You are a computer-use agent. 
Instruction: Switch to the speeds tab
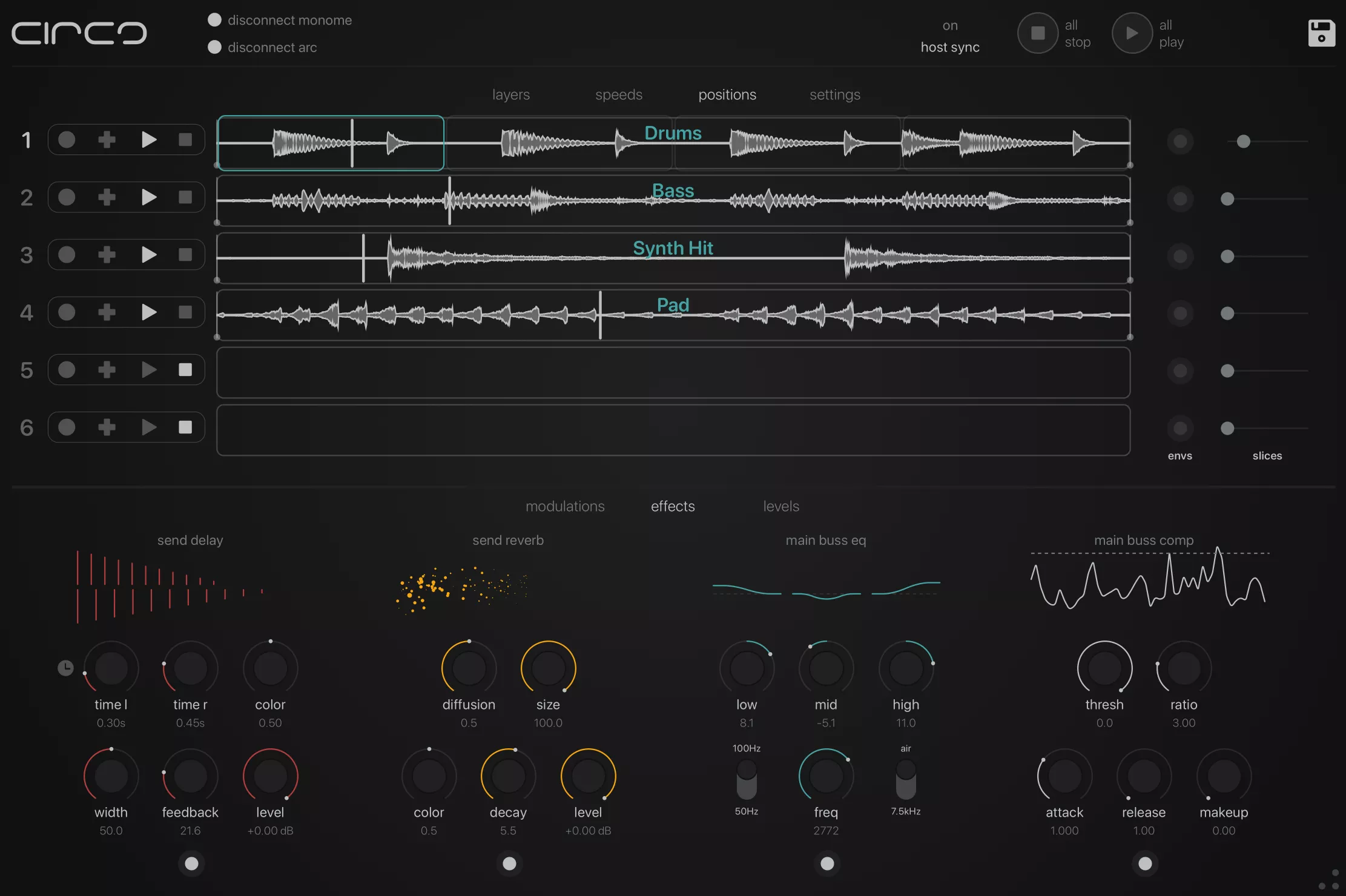coord(618,94)
